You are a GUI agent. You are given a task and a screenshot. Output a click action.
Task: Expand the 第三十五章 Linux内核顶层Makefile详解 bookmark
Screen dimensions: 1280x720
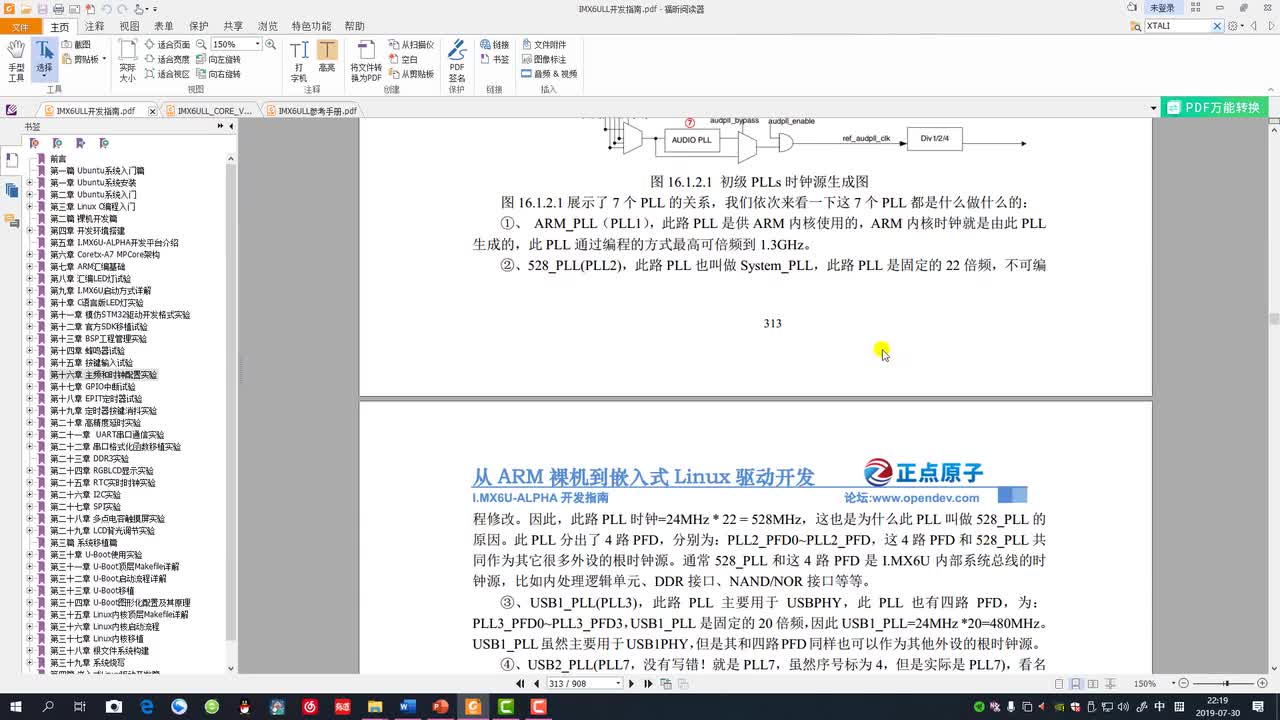pos(31,615)
